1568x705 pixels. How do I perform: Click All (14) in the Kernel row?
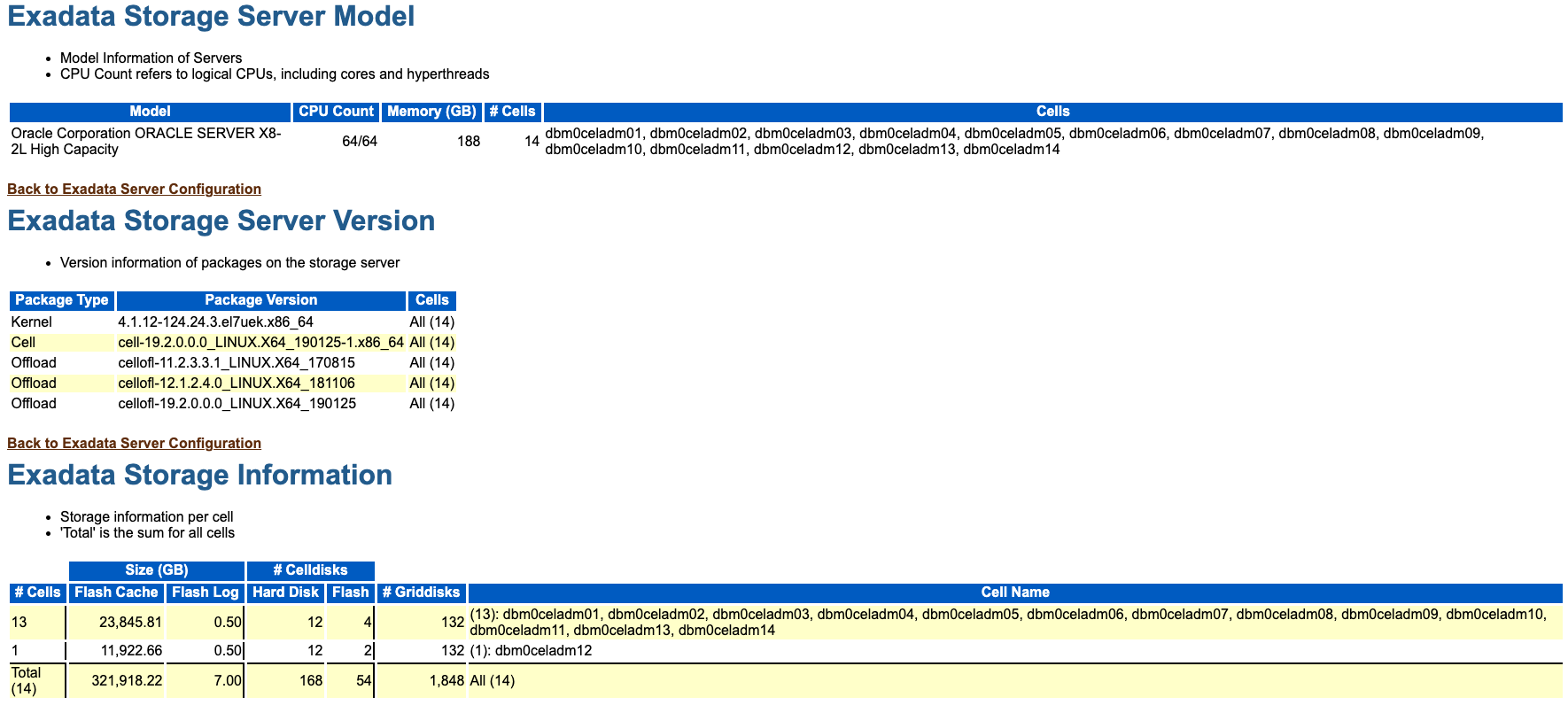coord(432,322)
